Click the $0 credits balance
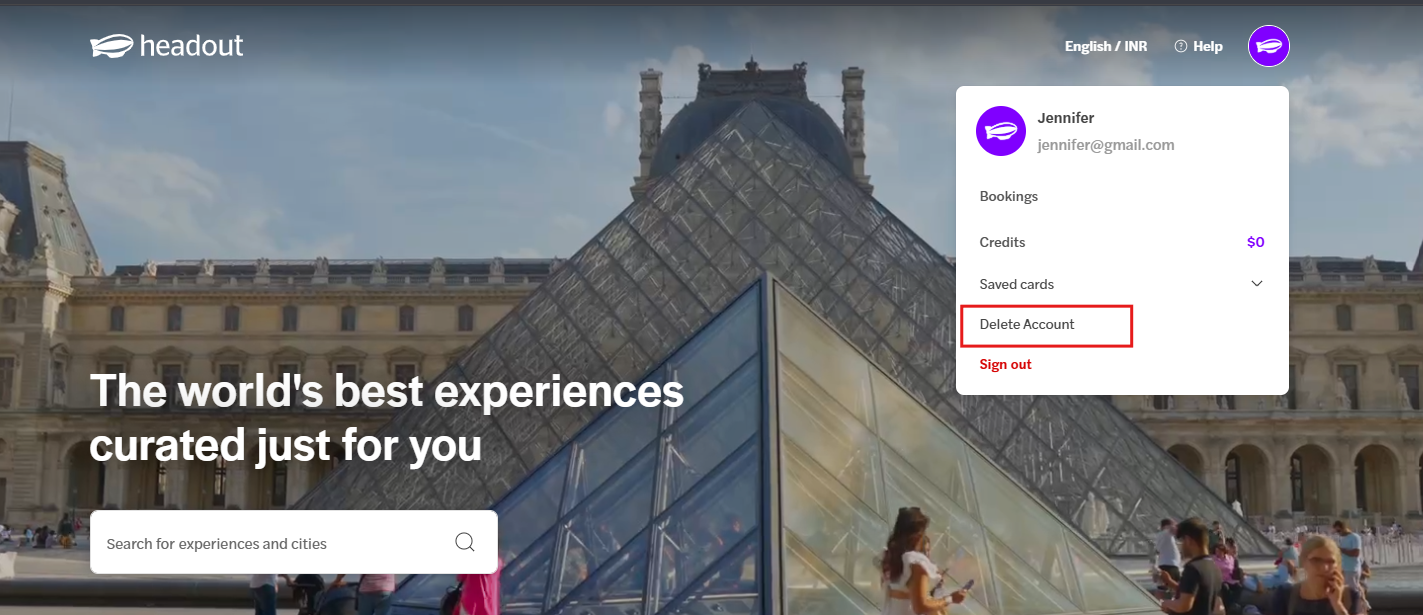This screenshot has width=1423, height=615. click(1256, 242)
